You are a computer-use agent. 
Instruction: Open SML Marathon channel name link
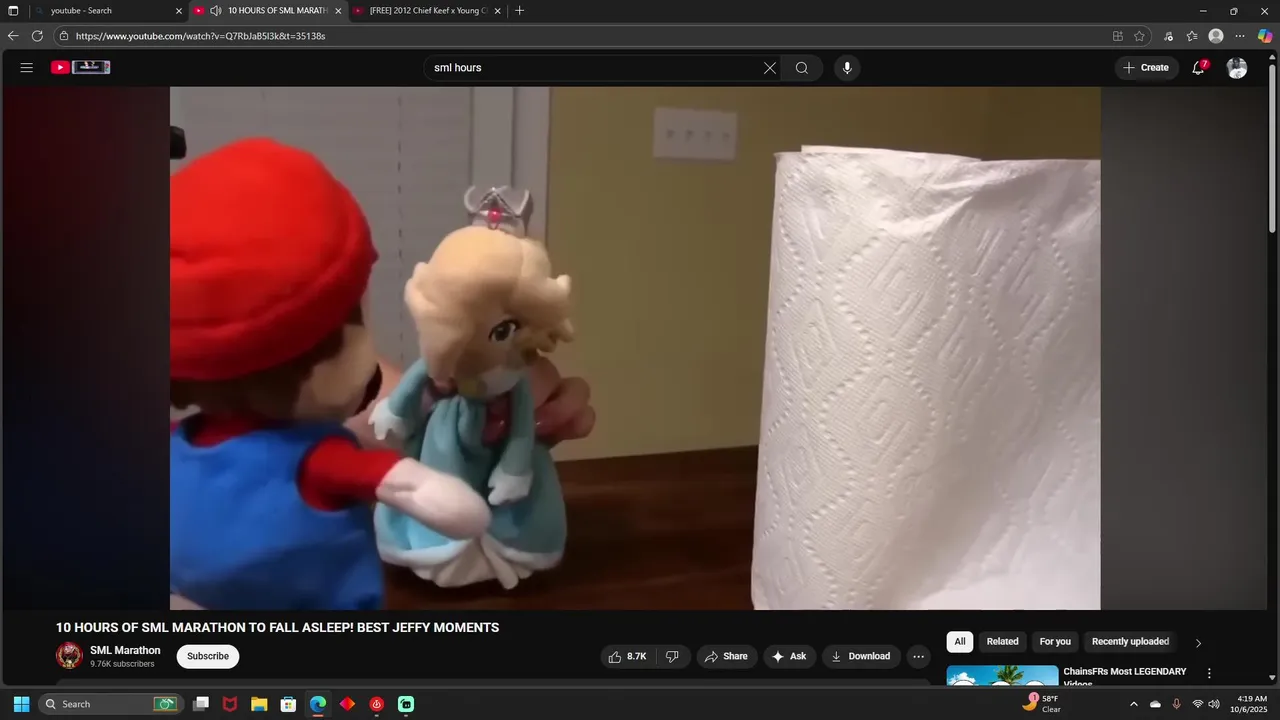point(125,650)
